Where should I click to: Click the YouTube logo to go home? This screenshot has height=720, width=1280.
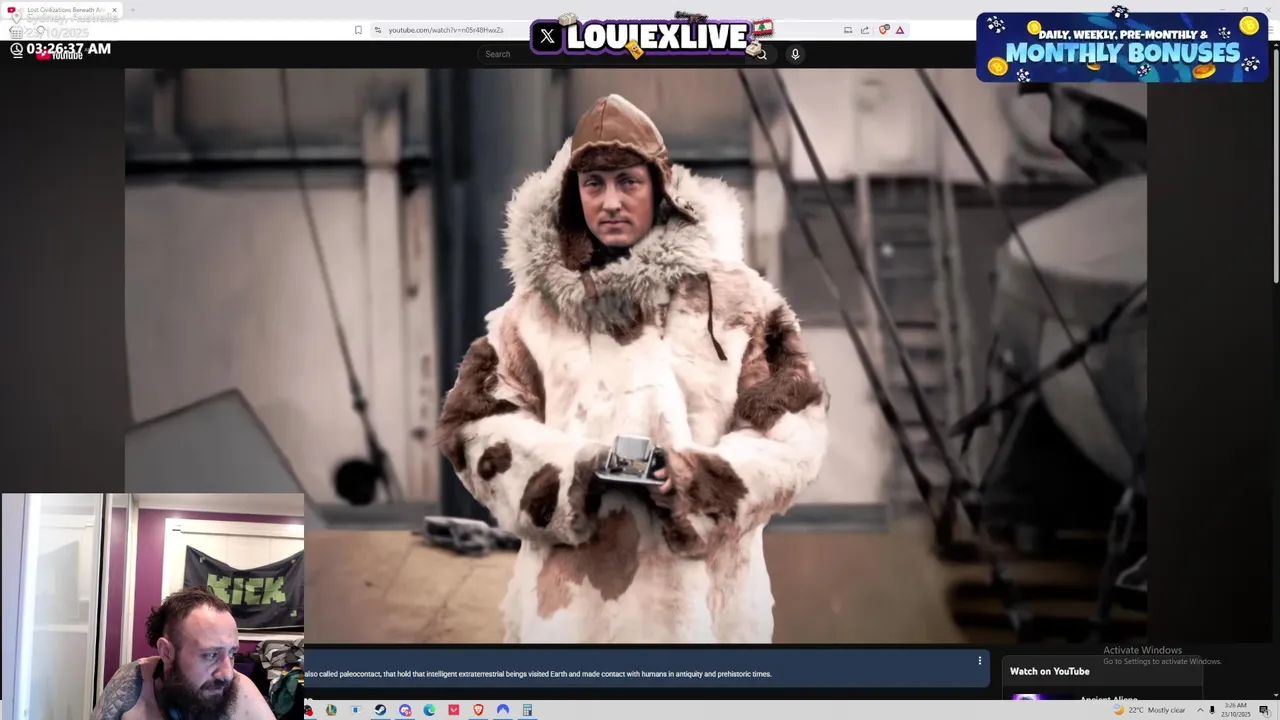60,55
